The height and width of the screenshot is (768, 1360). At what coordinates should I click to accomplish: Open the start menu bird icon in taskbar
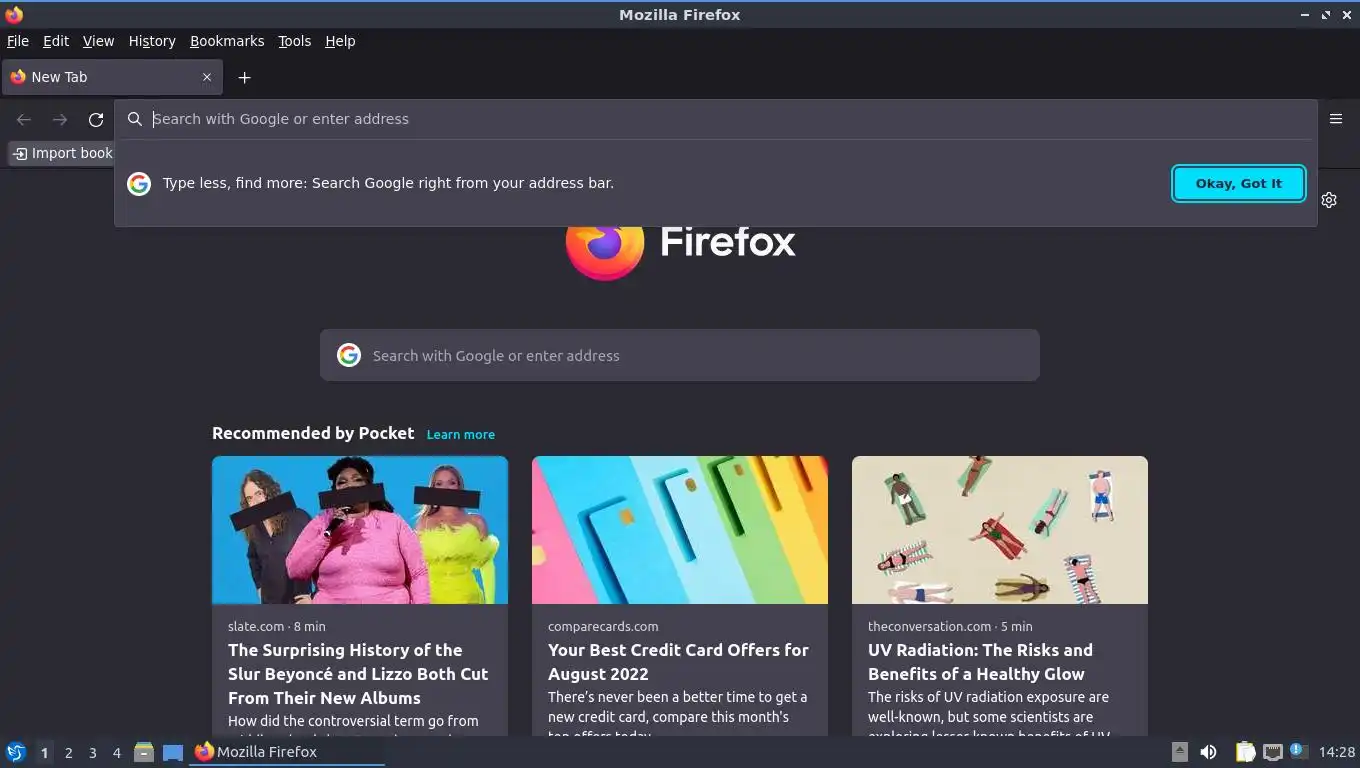pyautogui.click(x=16, y=752)
